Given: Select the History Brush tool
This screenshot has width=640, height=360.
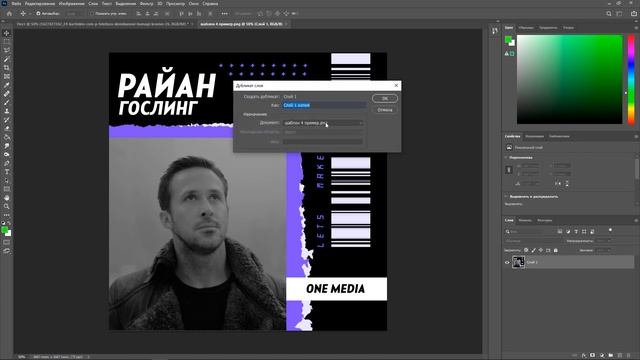Looking at the screenshot, I should (x=7, y=120).
